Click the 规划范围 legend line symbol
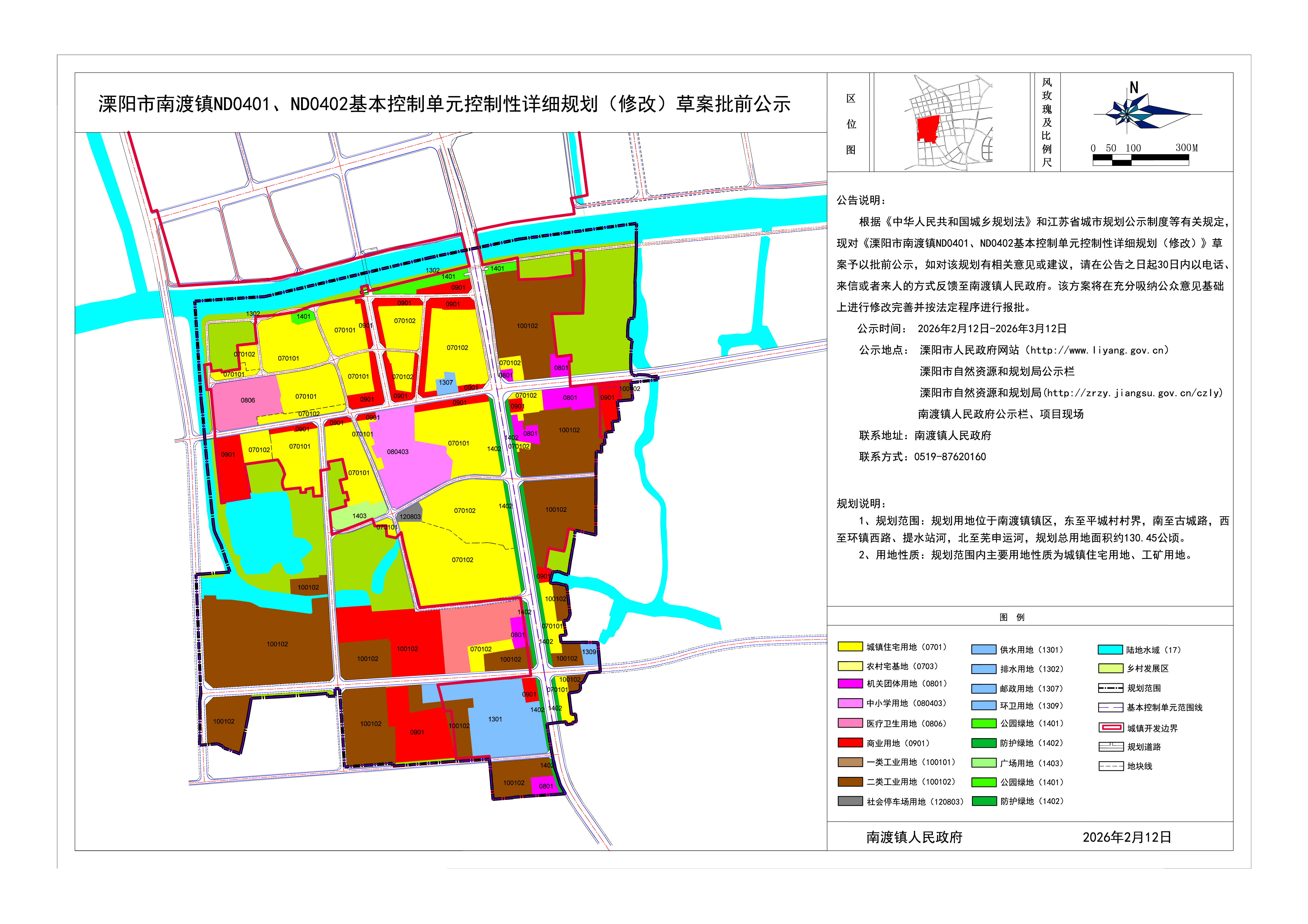Image resolution: width=1308 pixels, height=924 pixels. 1110,688
